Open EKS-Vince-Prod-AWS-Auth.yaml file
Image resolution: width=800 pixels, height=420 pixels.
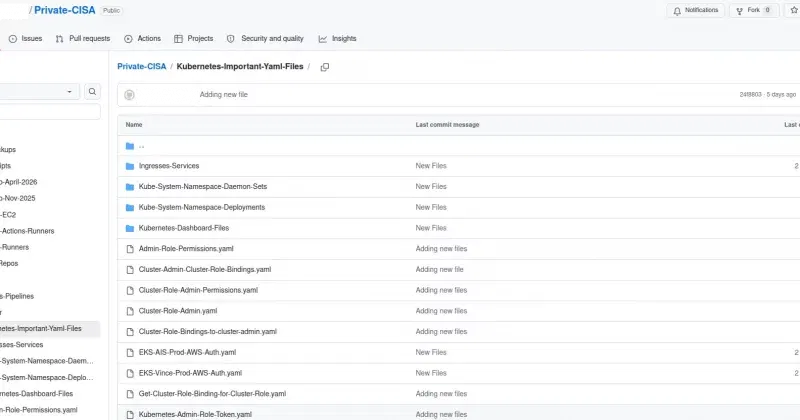(190, 373)
